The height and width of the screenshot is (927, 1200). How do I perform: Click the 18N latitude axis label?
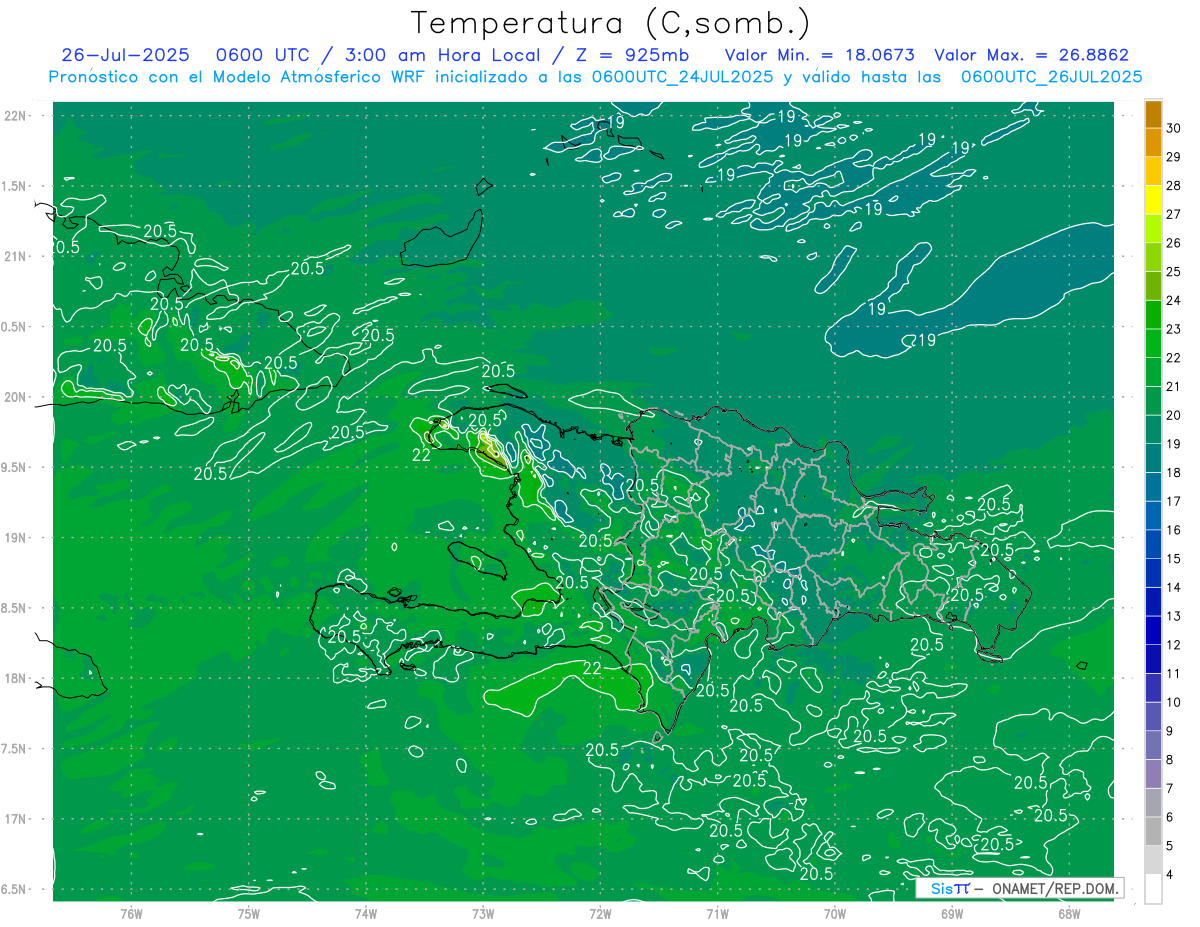[17, 678]
